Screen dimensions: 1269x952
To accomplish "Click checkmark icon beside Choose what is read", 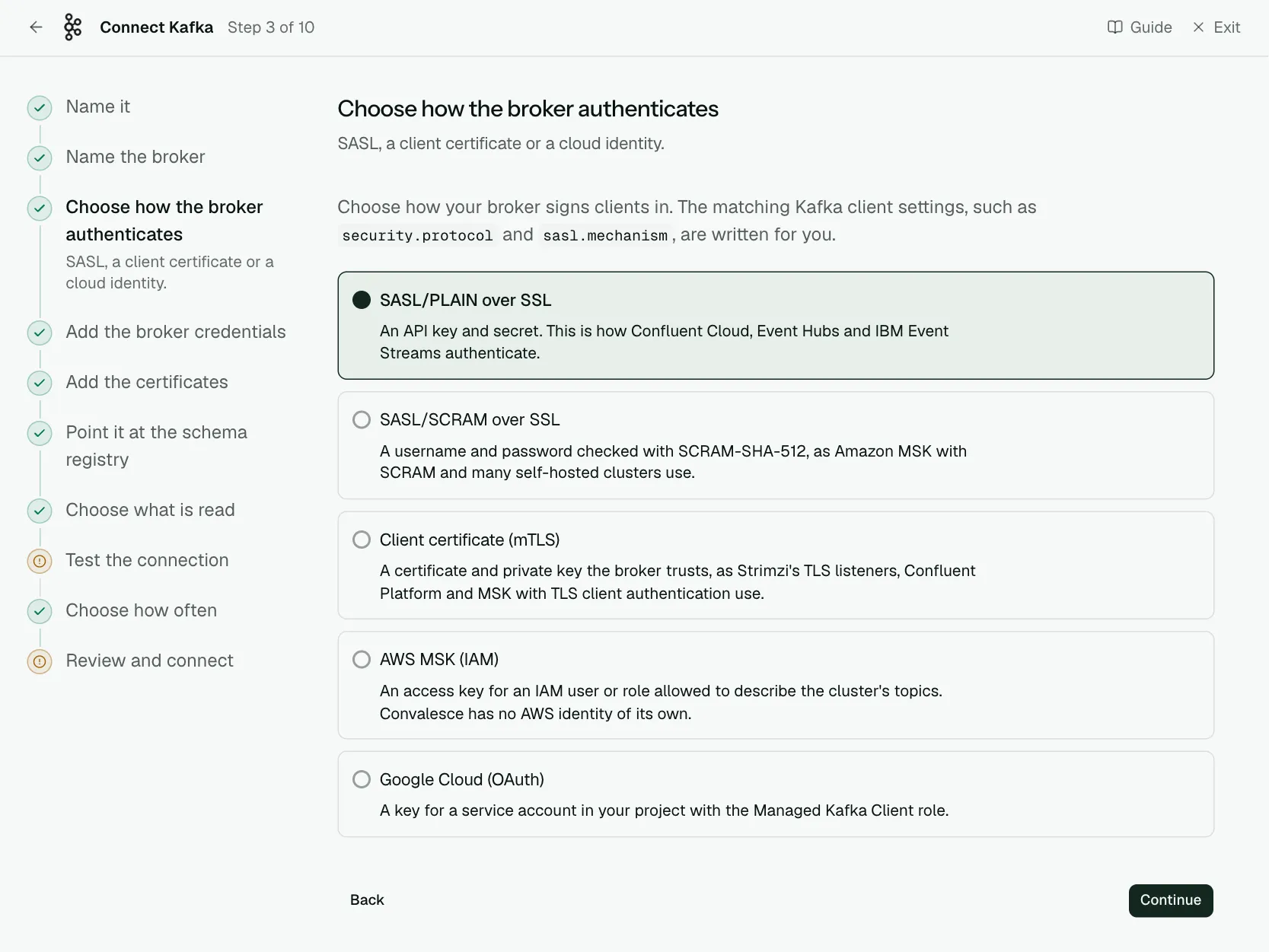I will point(40,511).
